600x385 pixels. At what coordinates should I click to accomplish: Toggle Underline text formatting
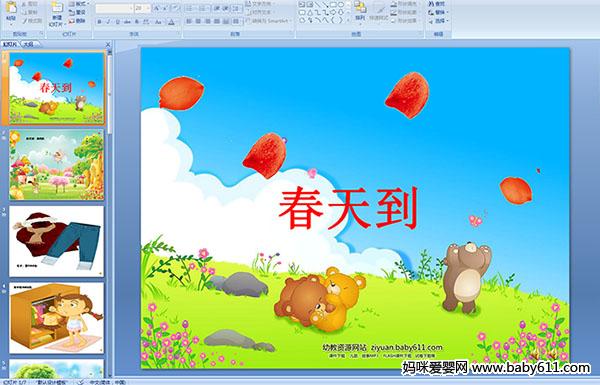coord(117,22)
